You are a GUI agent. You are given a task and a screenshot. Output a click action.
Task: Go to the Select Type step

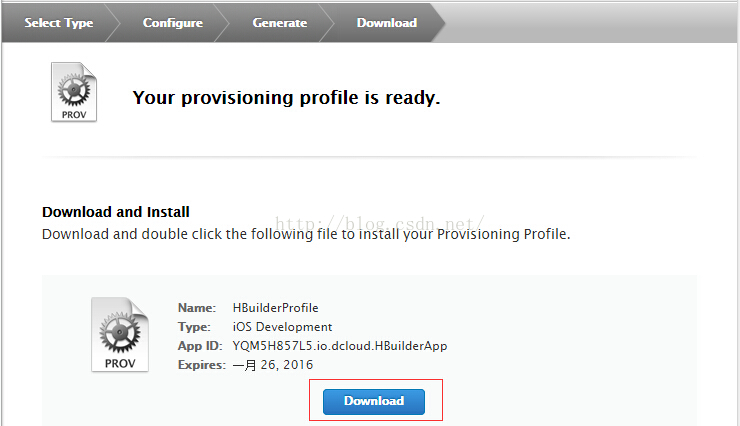coord(59,23)
